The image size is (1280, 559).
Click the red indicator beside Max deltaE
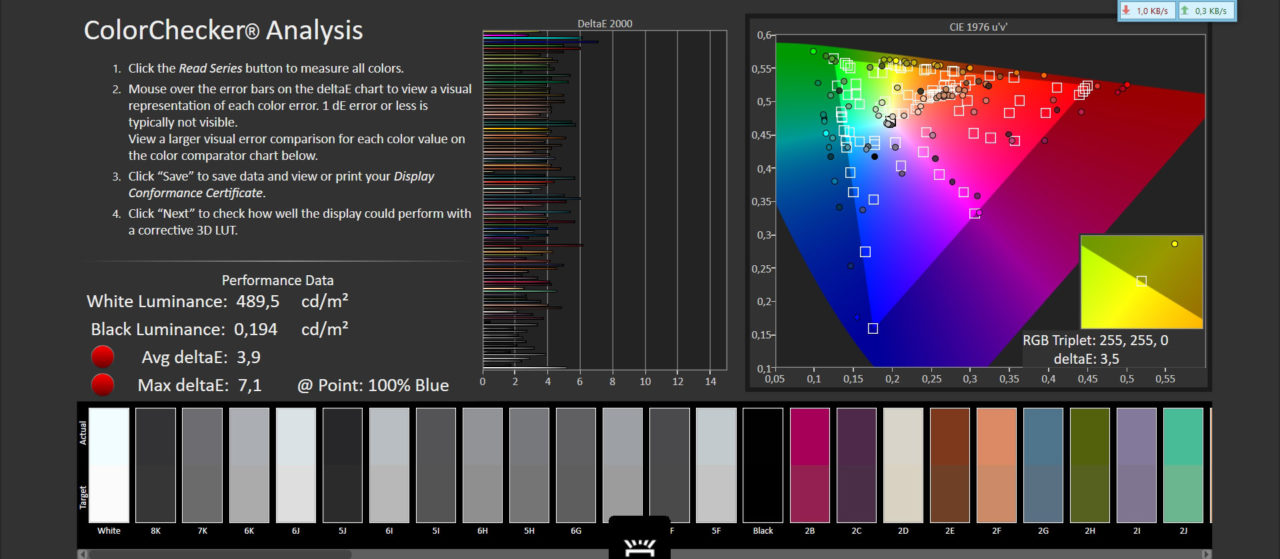[x=102, y=385]
